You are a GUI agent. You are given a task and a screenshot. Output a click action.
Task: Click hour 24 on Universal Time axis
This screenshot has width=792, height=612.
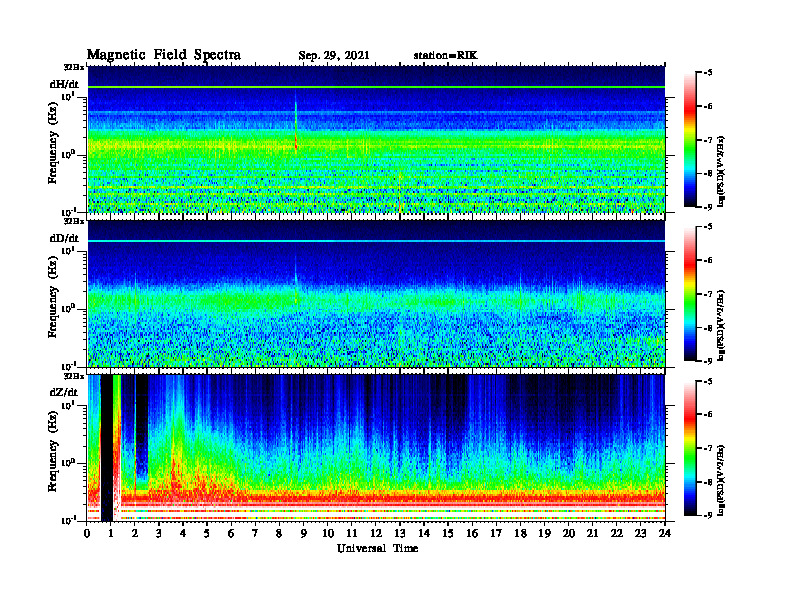[x=665, y=534]
